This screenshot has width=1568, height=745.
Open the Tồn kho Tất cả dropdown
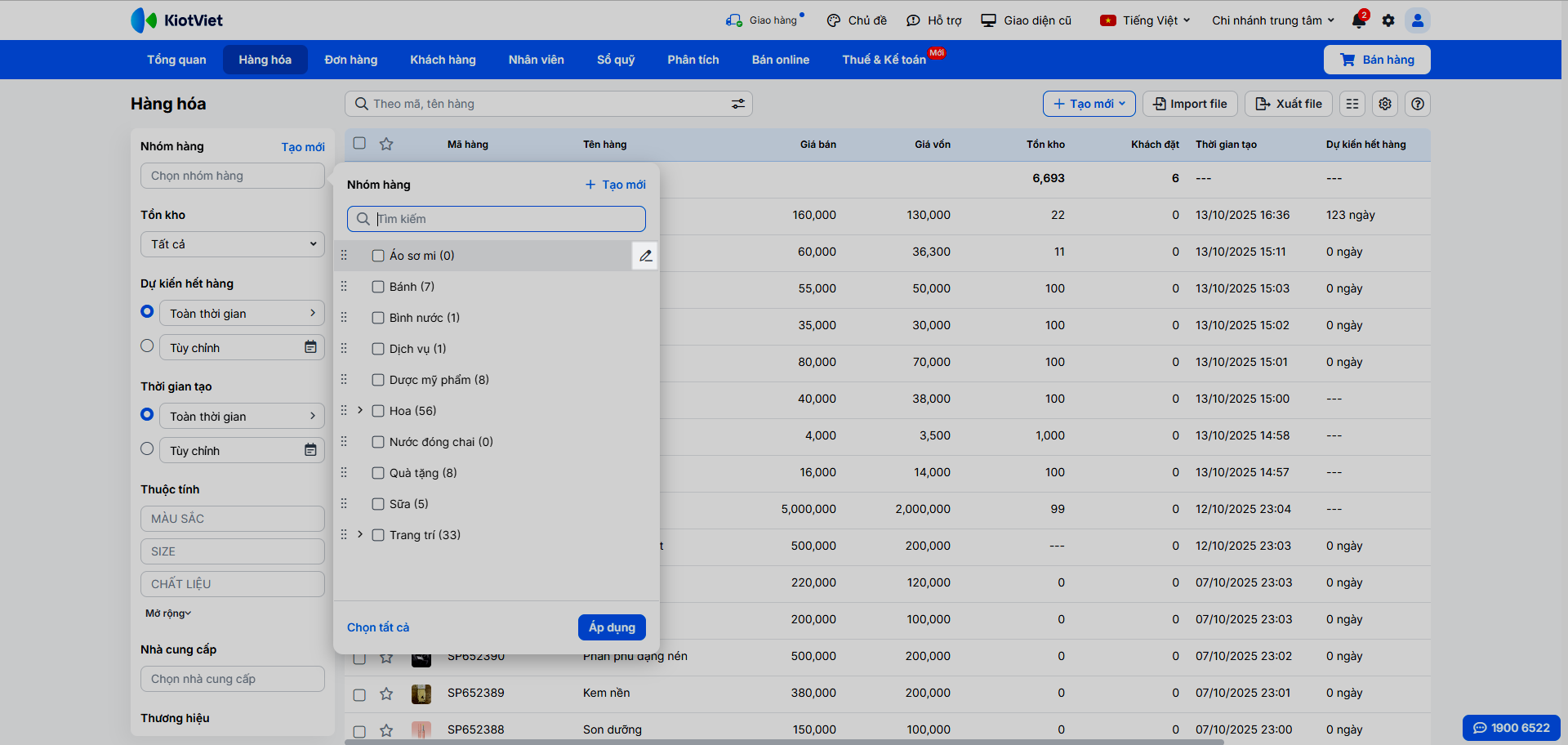pos(233,244)
